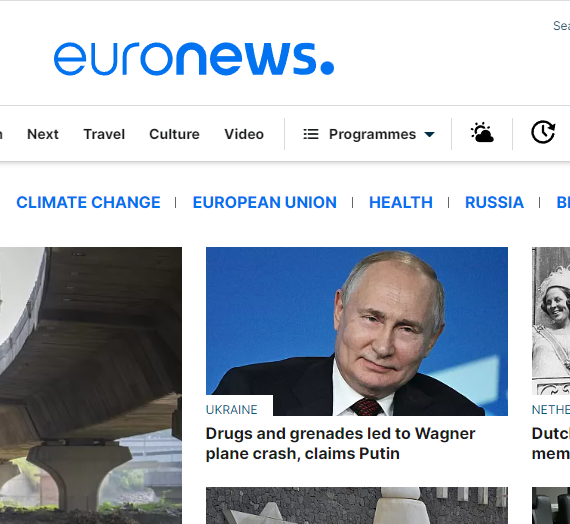Open the HEALTH topic link

pos(401,203)
